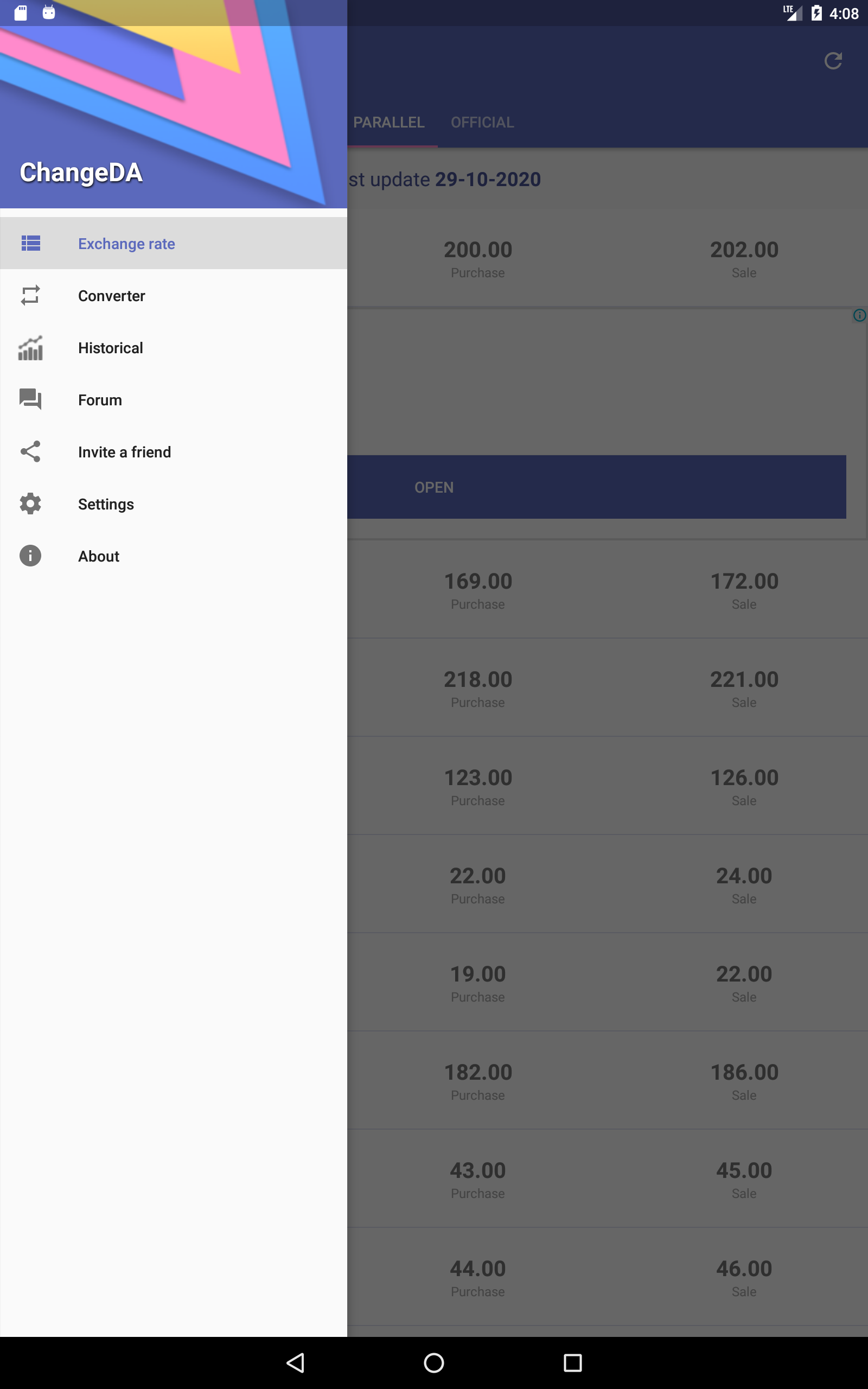
Task: Tap the SD card status icon
Action: (x=21, y=12)
